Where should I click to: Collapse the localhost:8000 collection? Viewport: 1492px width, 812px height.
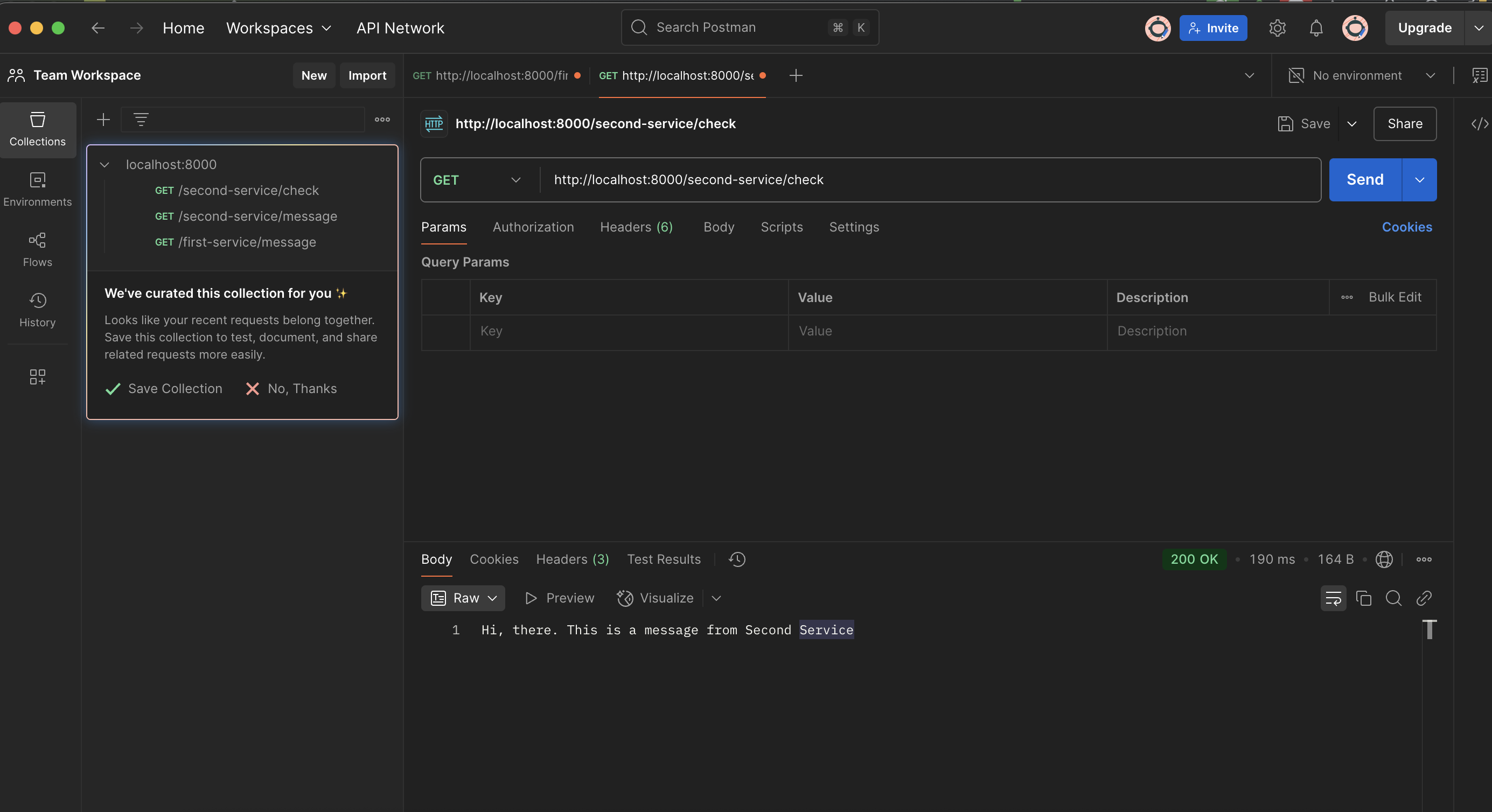click(104, 164)
